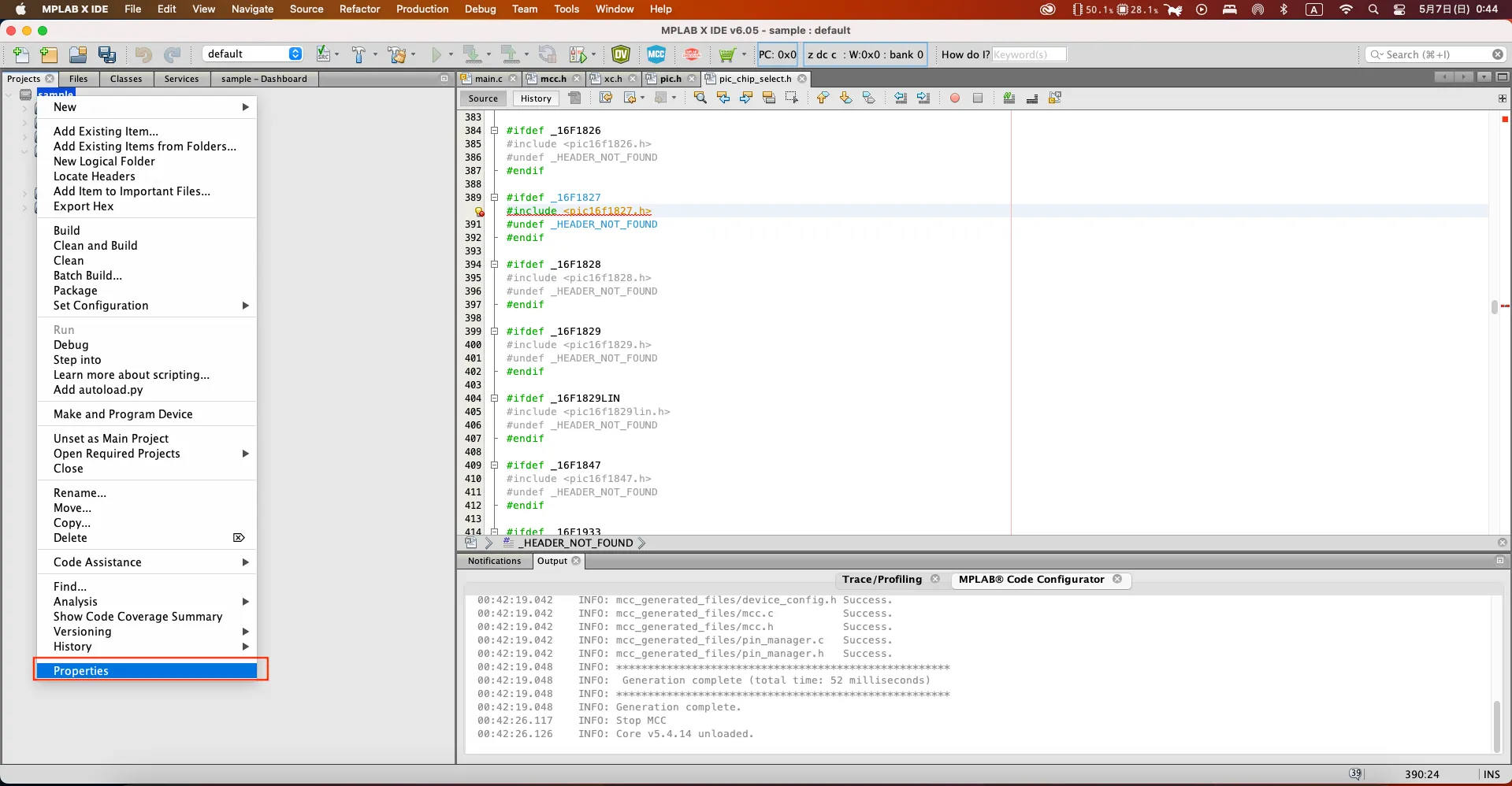The height and width of the screenshot is (786, 1512).
Task: Click the Find Selection magnifier icon in editor
Action: click(x=700, y=98)
